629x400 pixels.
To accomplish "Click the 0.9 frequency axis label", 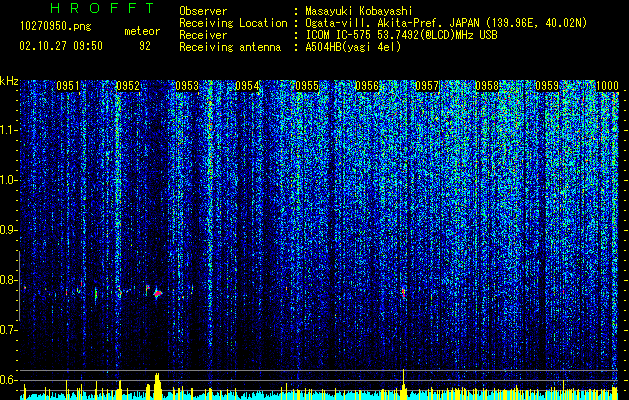I will [9, 230].
